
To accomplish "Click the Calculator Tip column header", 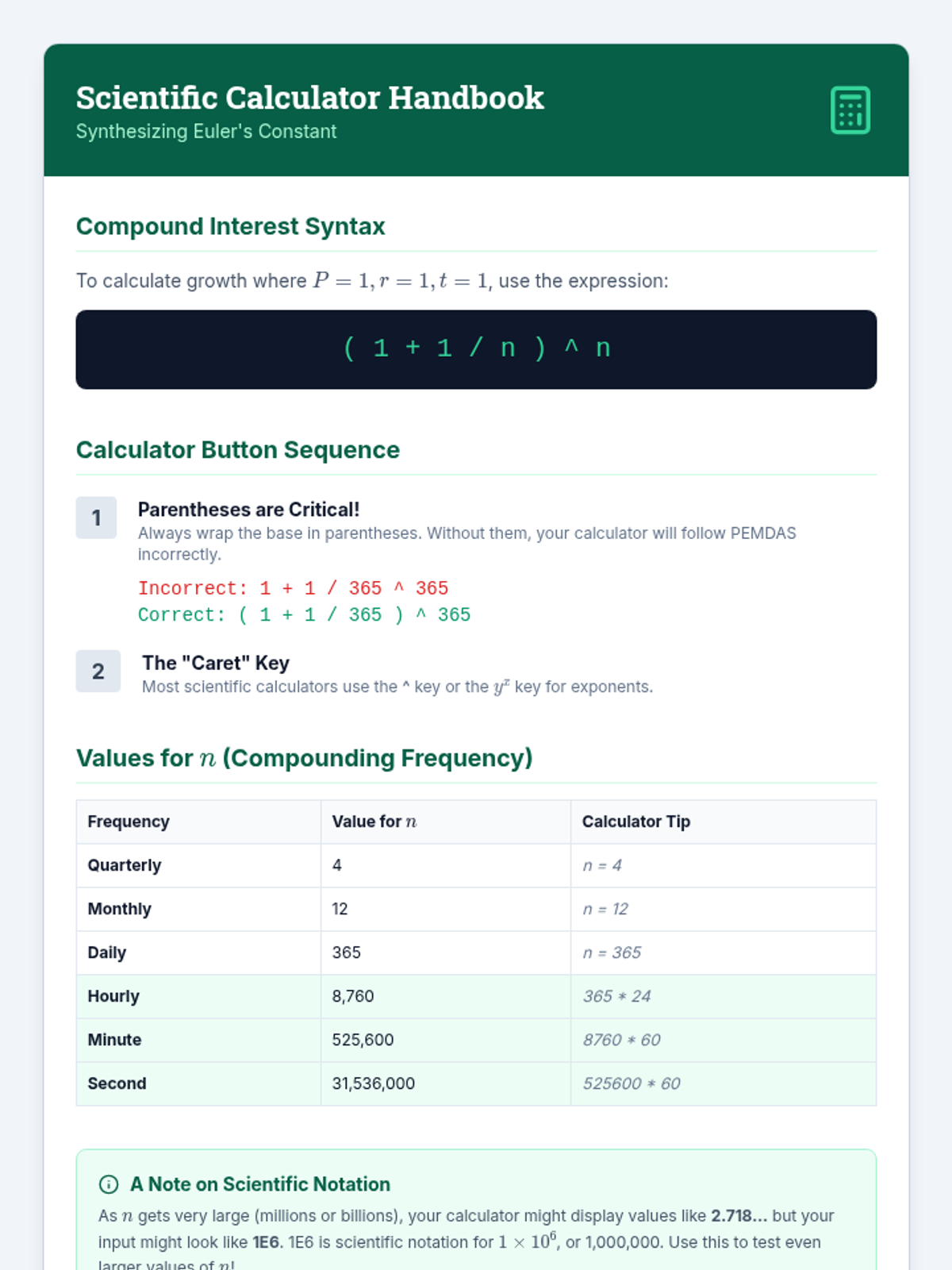I will [x=635, y=822].
